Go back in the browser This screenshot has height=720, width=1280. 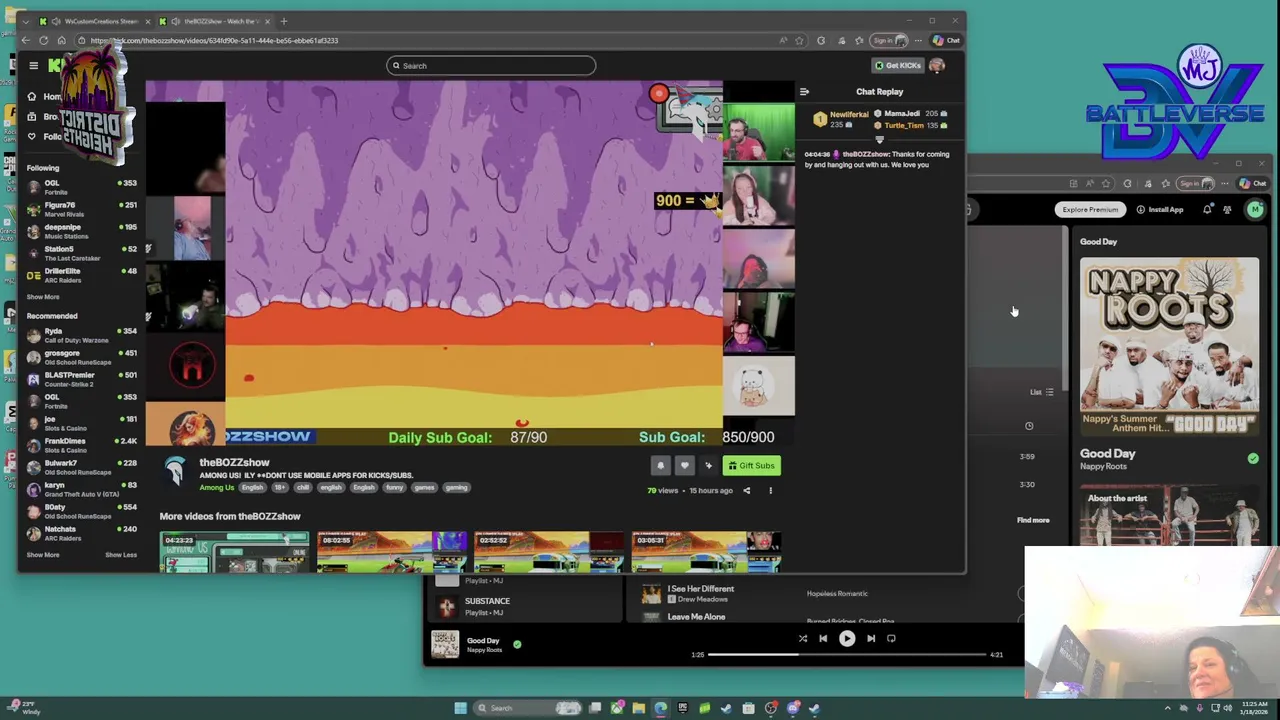pyautogui.click(x=26, y=41)
